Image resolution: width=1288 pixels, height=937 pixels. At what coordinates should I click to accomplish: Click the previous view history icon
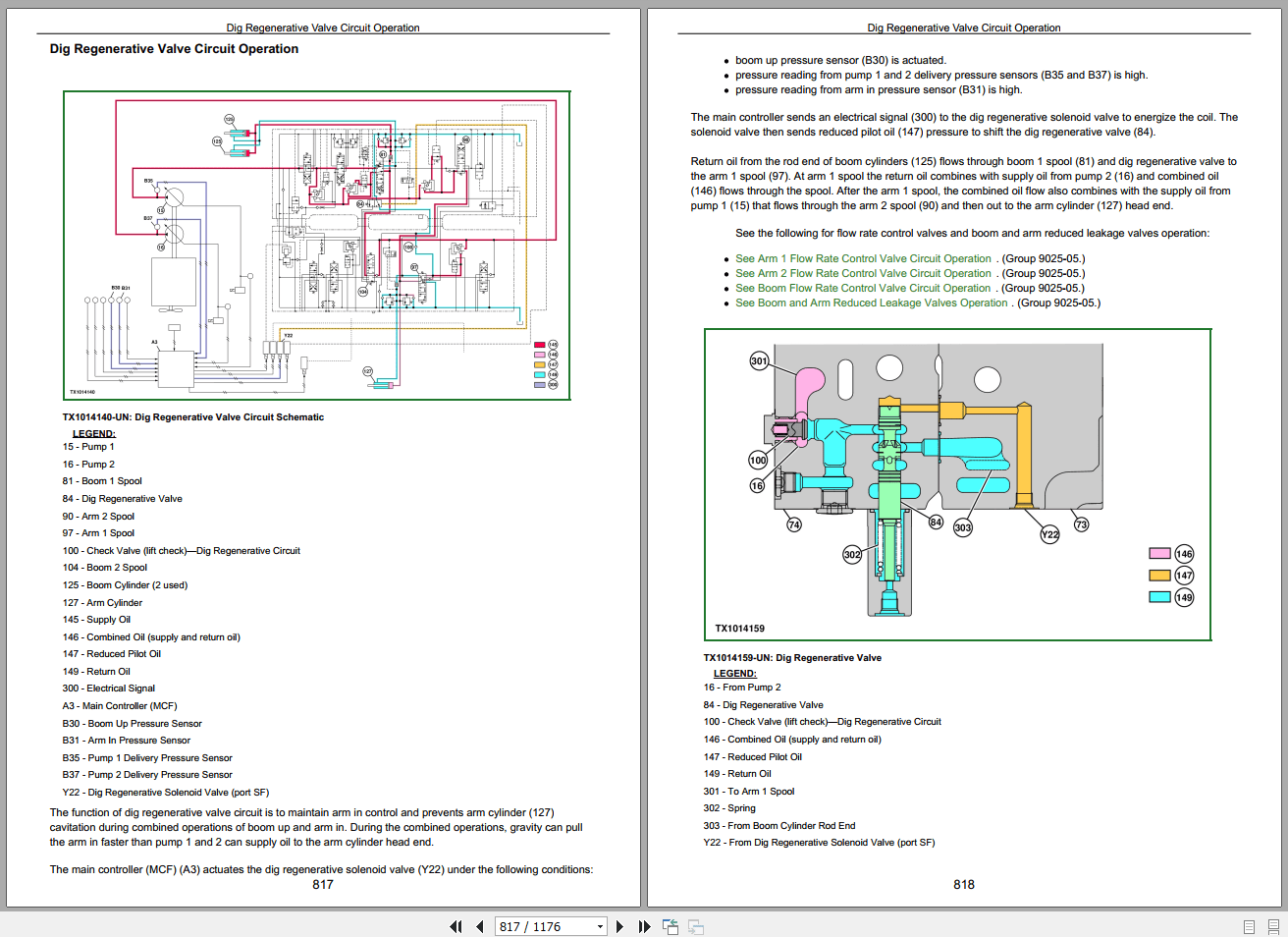tap(670, 926)
